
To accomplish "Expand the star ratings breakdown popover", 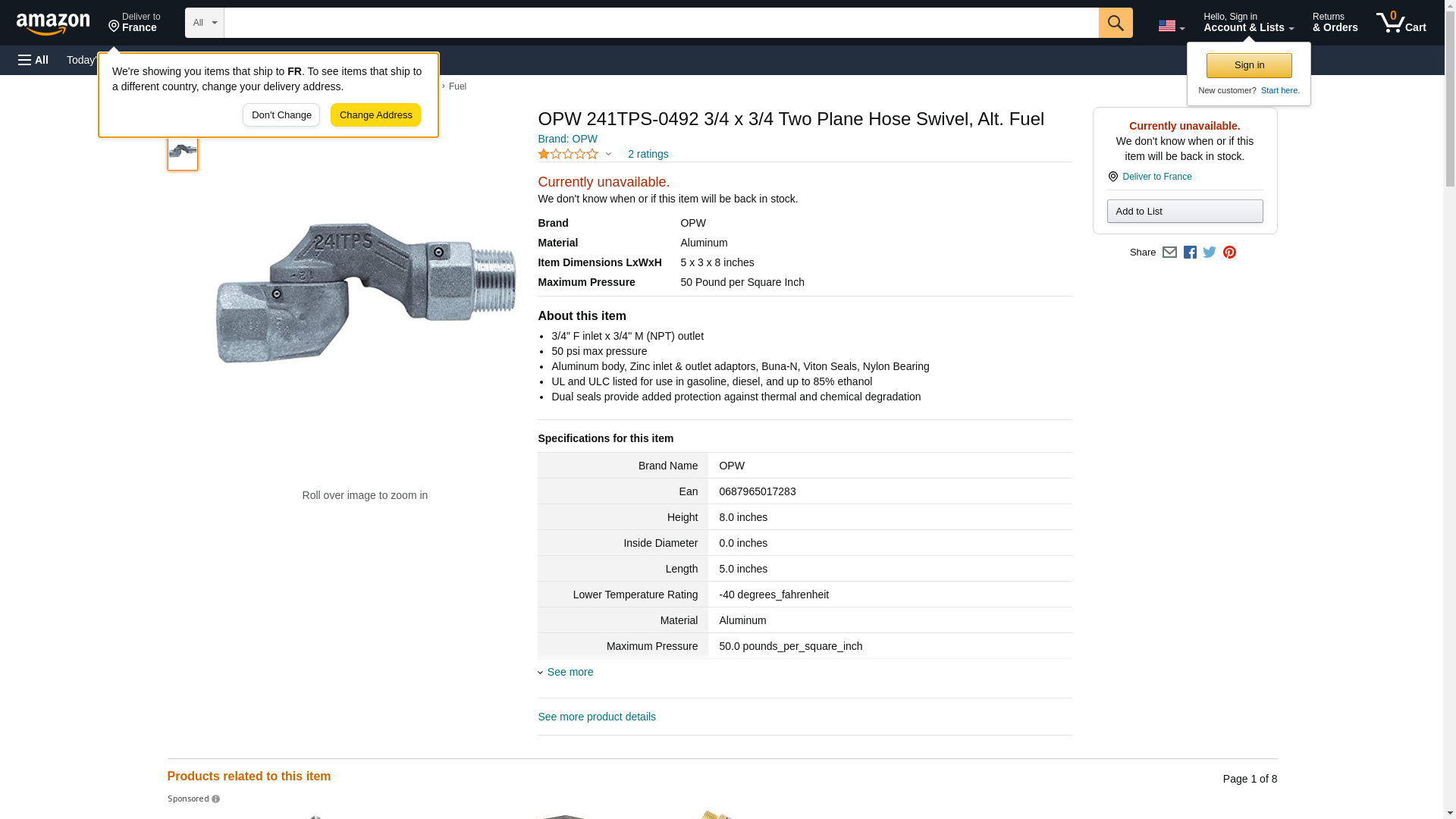I will pos(608,155).
